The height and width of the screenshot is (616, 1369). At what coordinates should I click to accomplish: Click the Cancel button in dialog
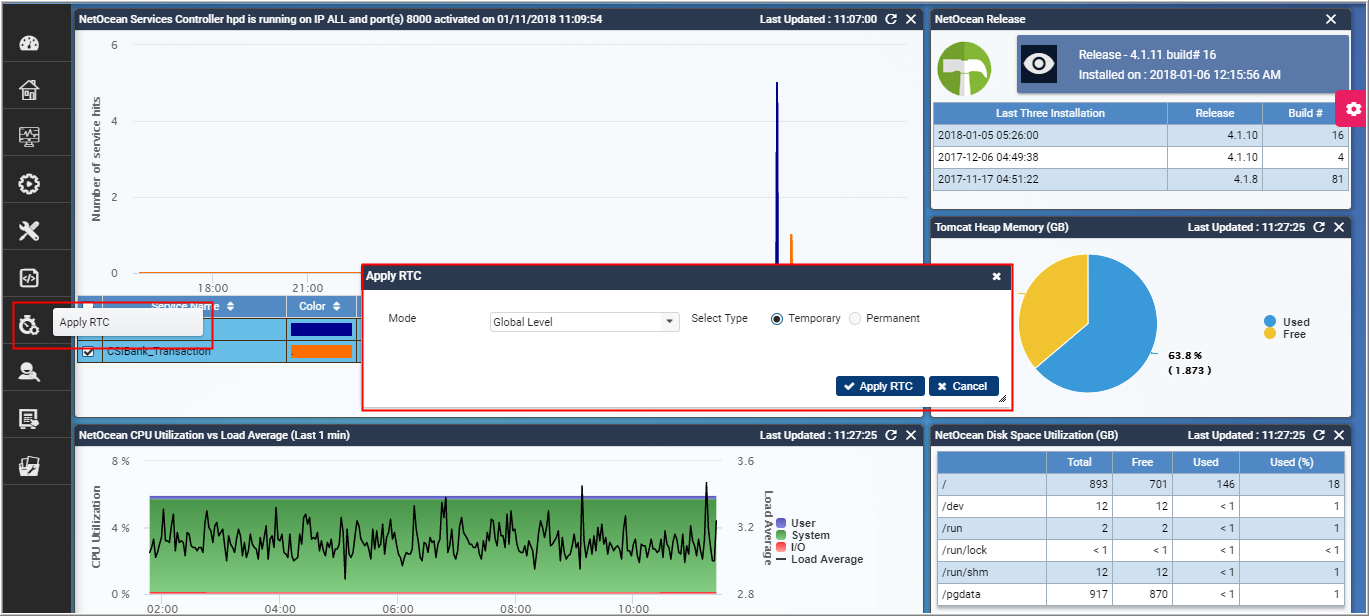tap(964, 386)
